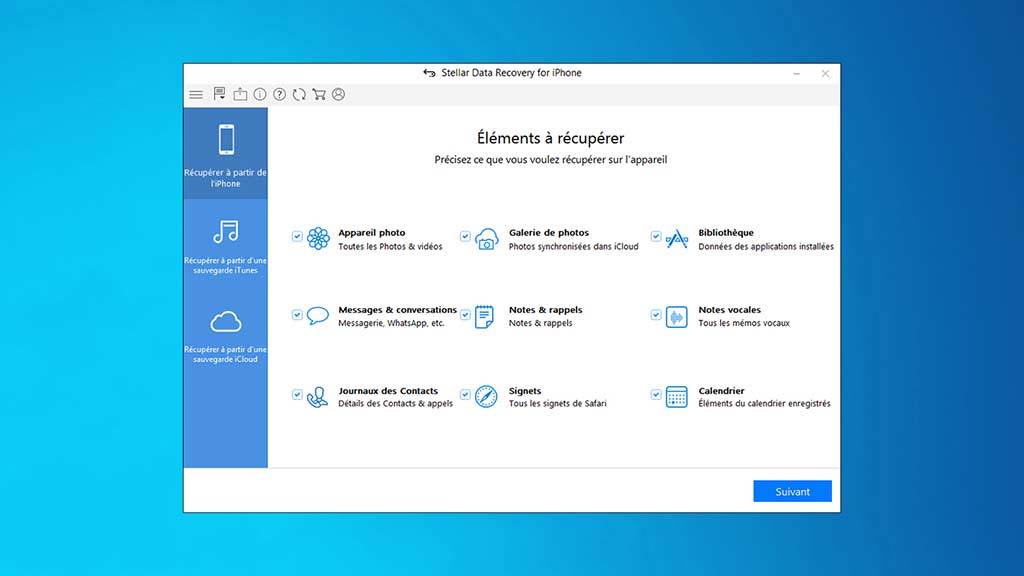Select Récupérer à partir d'une sauvegarde iCloud

(x=226, y=334)
